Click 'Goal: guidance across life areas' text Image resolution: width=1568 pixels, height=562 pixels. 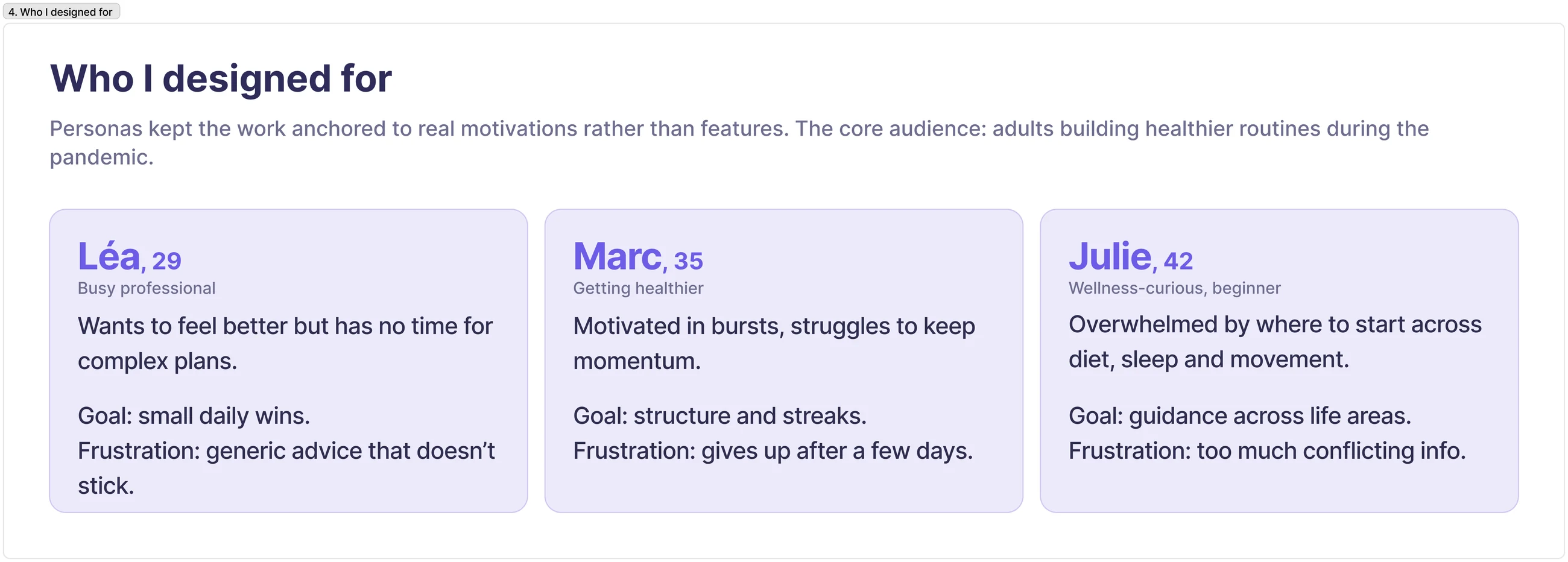pos(1240,416)
